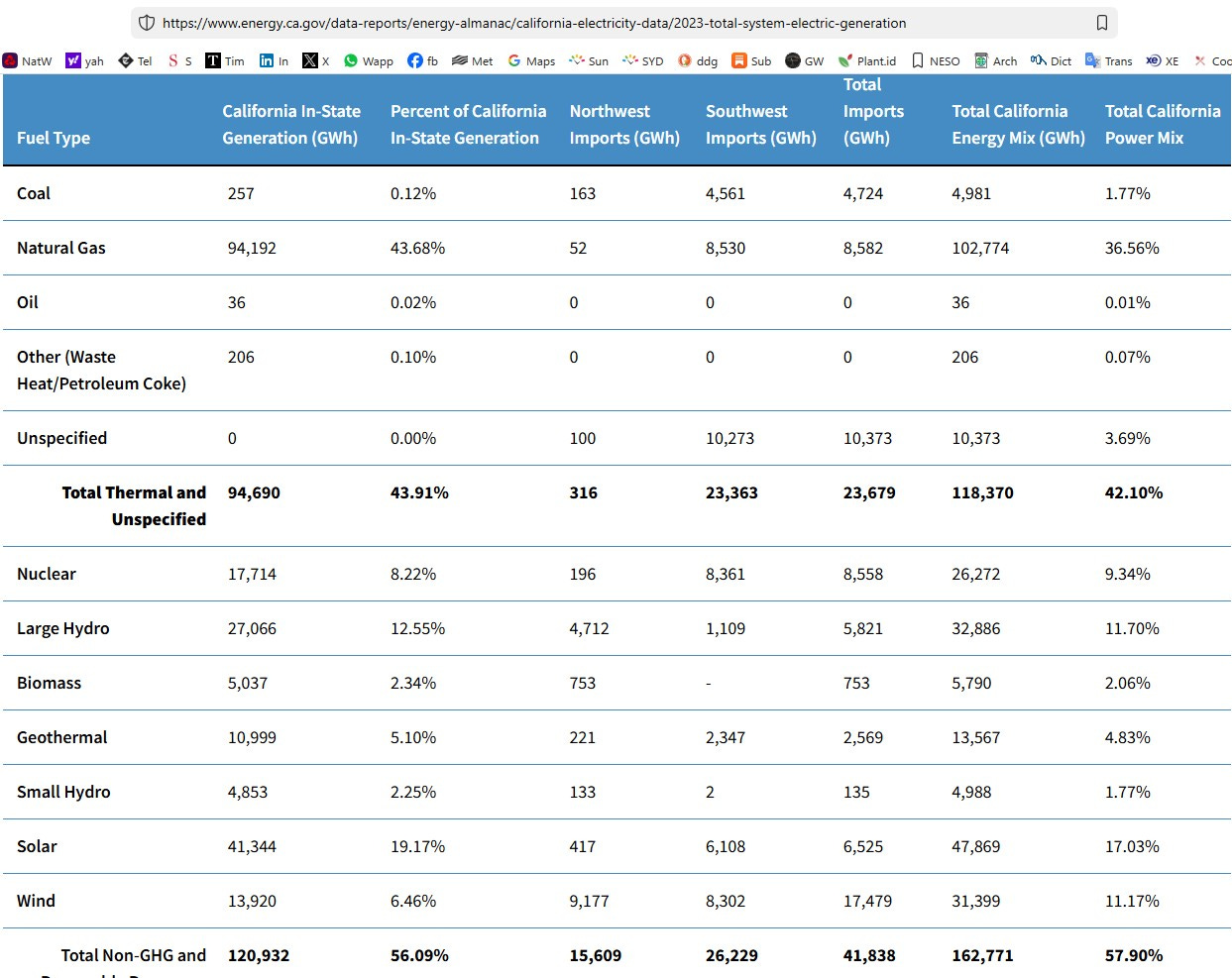Open the X (Twitter) bookmark
Screen dimensions: 1232x978
coord(316,60)
